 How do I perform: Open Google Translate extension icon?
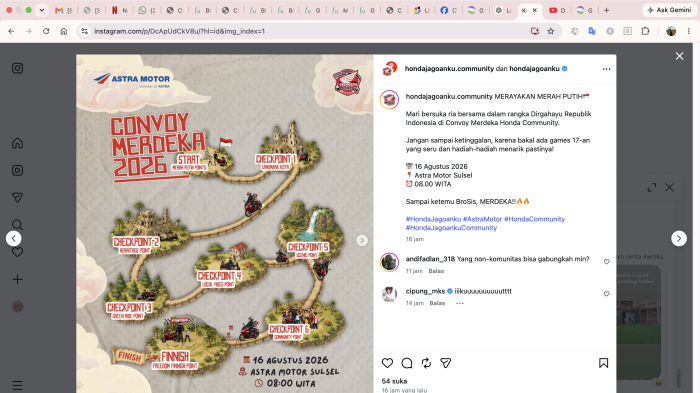click(x=592, y=31)
